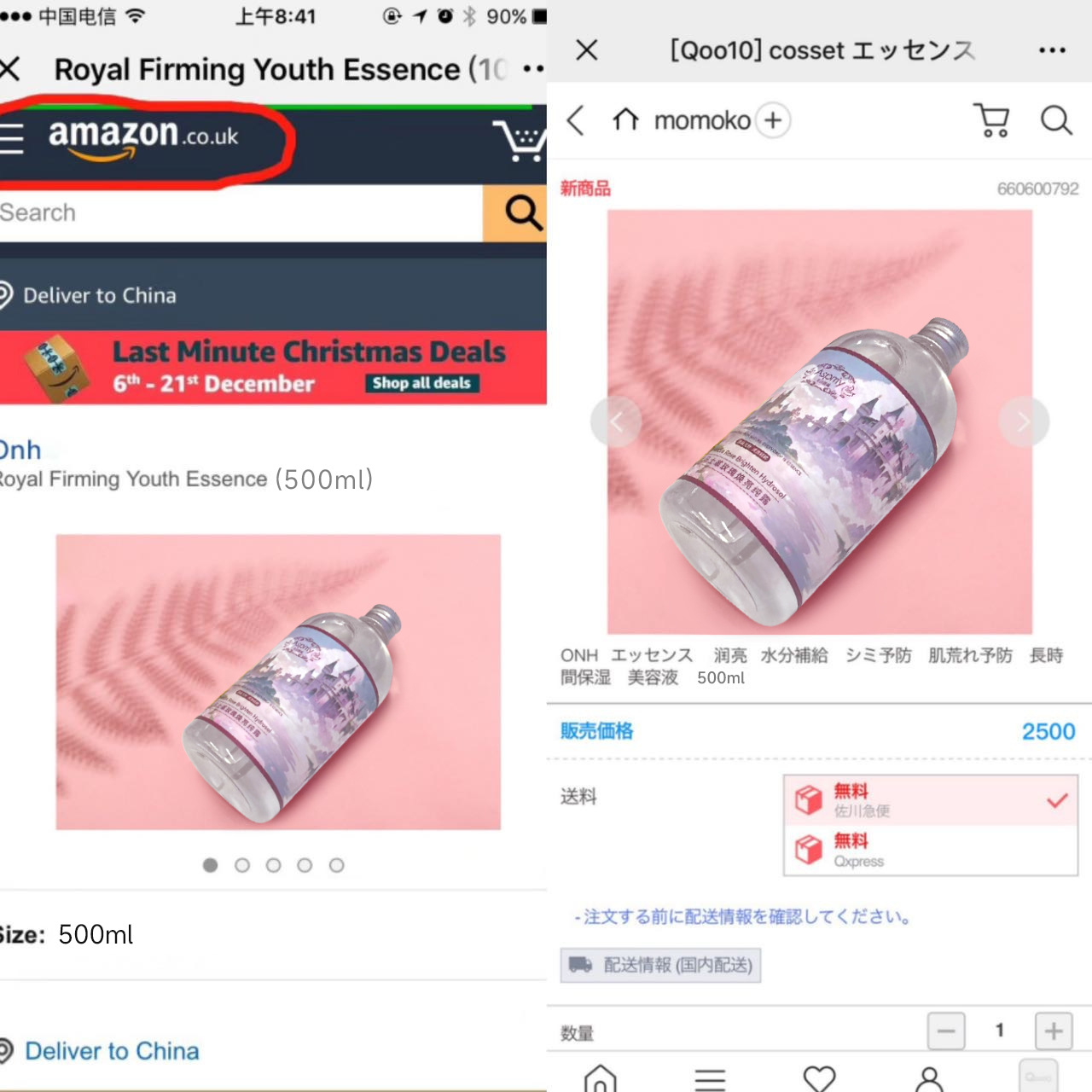Image resolution: width=1092 pixels, height=1092 pixels.
Task: Go back using the left chevron beside momoko
Action: pyautogui.click(x=576, y=120)
